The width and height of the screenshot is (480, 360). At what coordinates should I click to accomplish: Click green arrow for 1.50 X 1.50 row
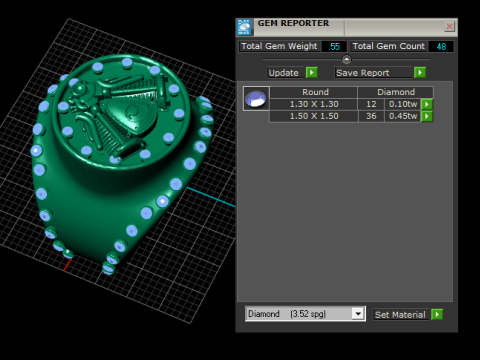(427, 116)
